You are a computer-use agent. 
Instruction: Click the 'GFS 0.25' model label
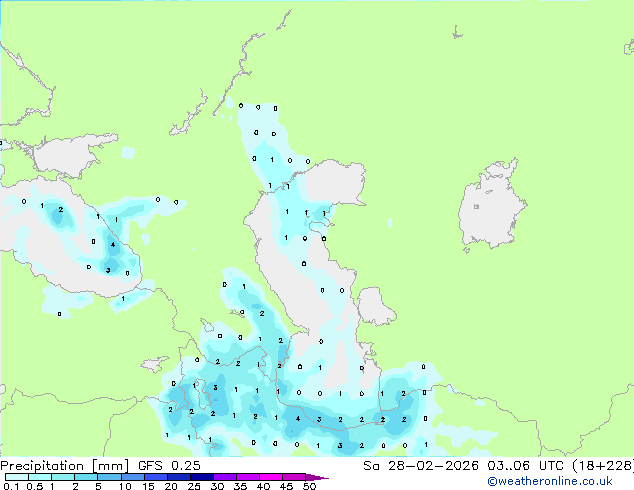coord(169,466)
